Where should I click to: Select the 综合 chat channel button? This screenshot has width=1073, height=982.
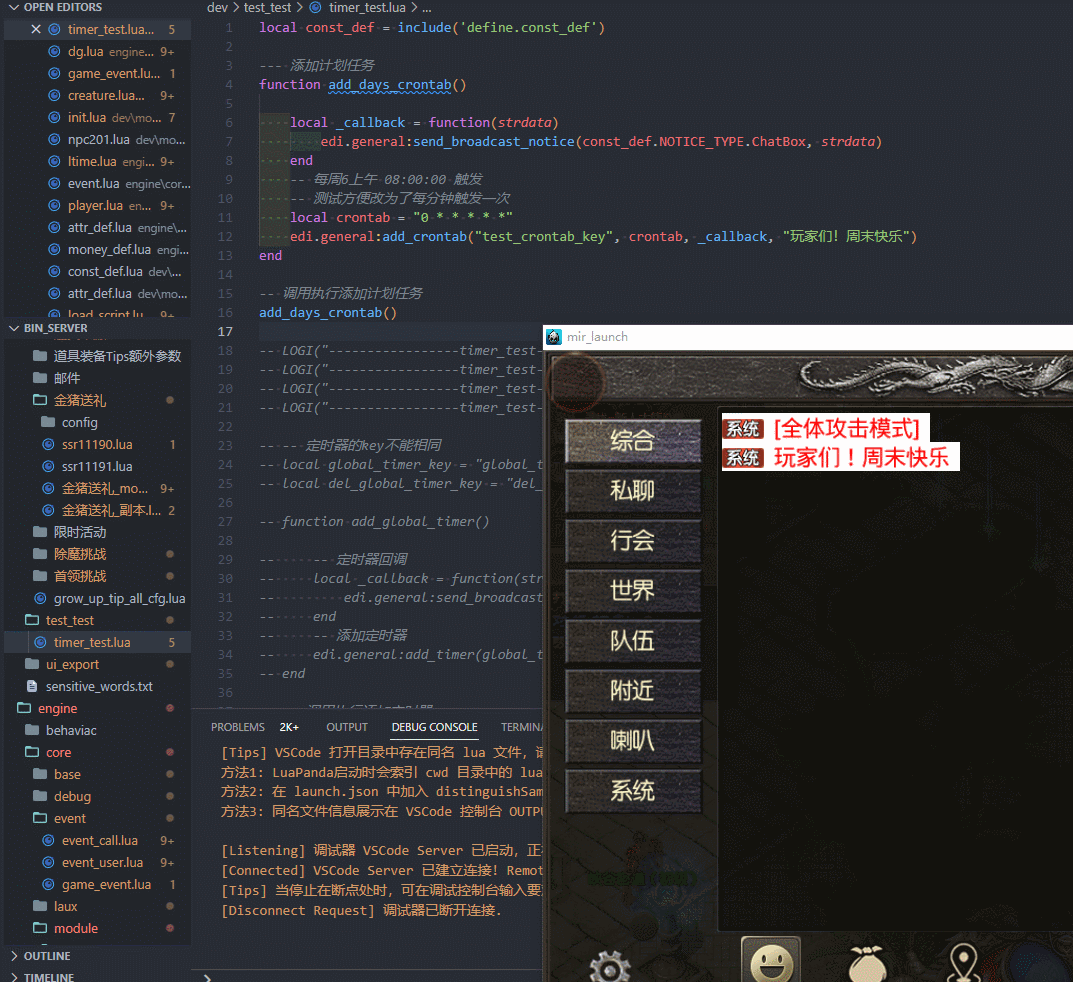click(632, 441)
